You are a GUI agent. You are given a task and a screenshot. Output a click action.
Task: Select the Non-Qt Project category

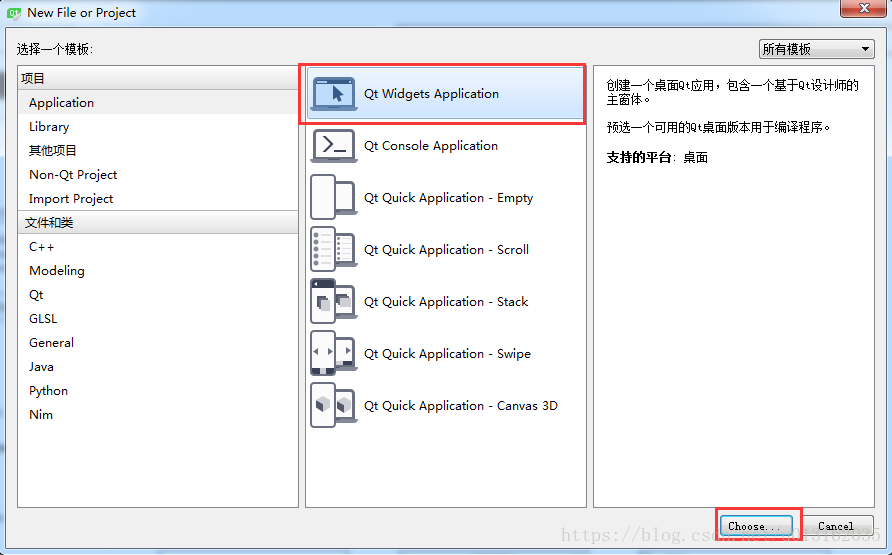pyautogui.click(x=158, y=175)
